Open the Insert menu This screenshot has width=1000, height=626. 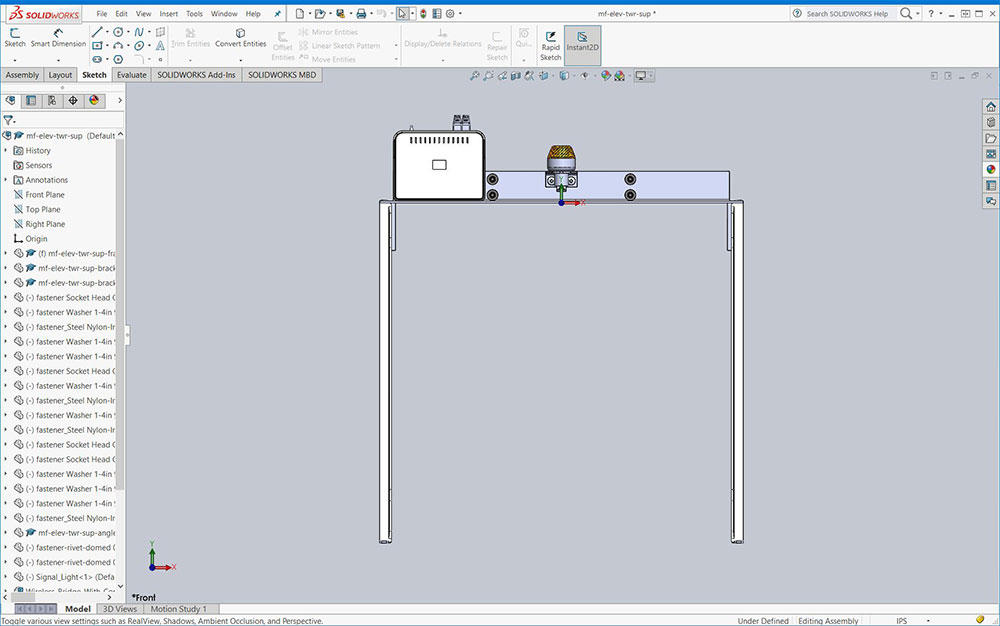169,14
